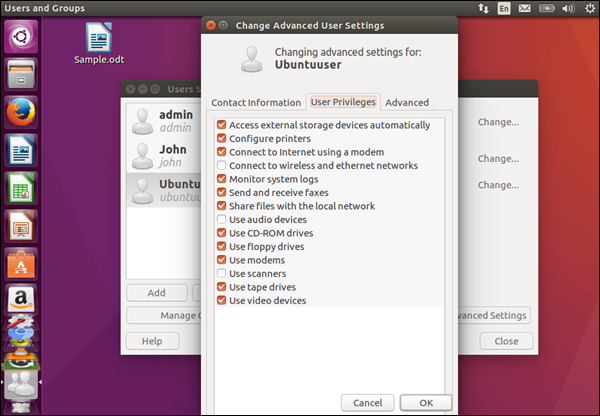Confirm advanced settings with OK
Viewport: 600px width, 416px height.
pyautogui.click(x=426, y=403)
